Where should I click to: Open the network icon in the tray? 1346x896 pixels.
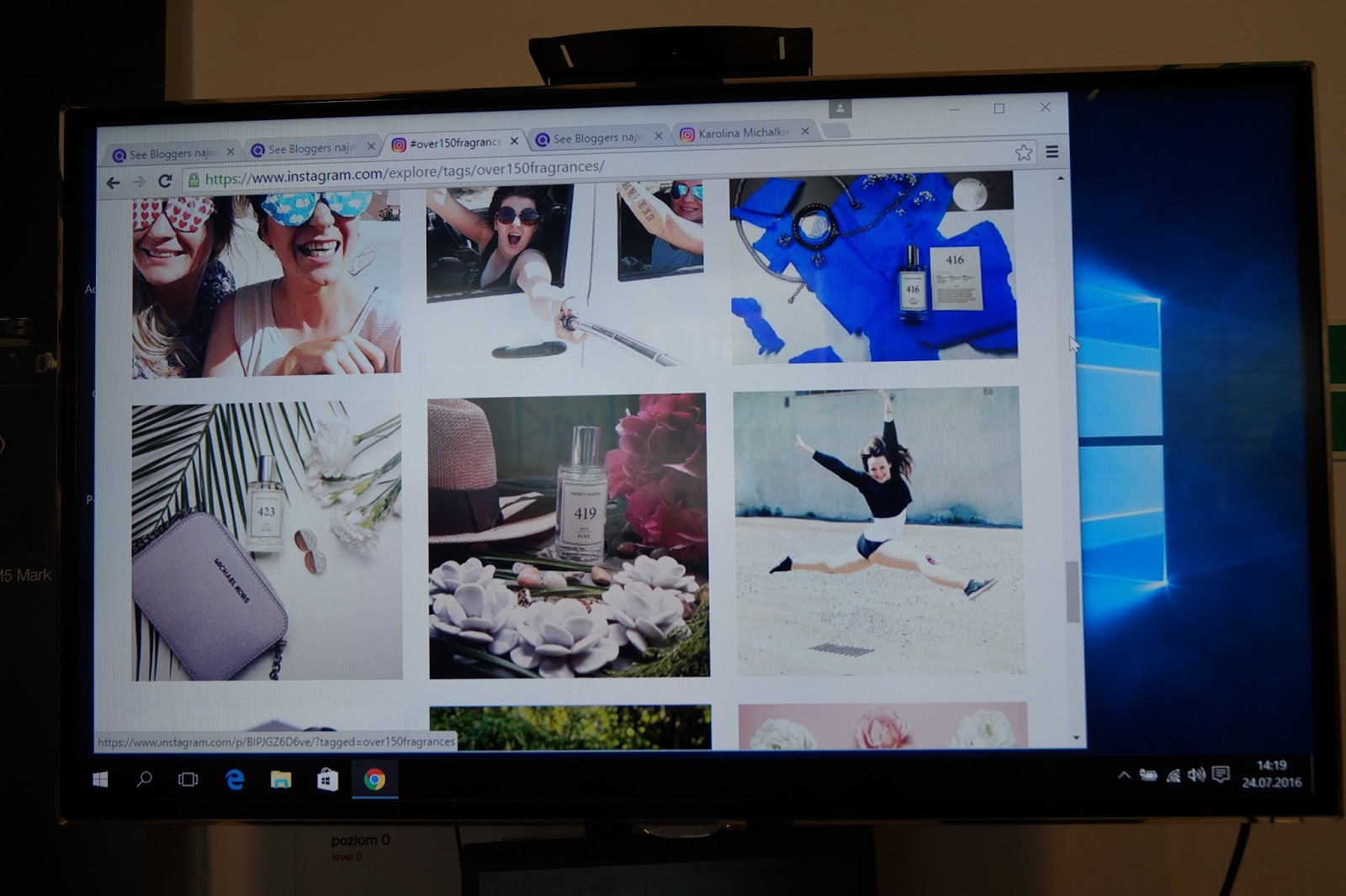click(x=1174, y=775)
